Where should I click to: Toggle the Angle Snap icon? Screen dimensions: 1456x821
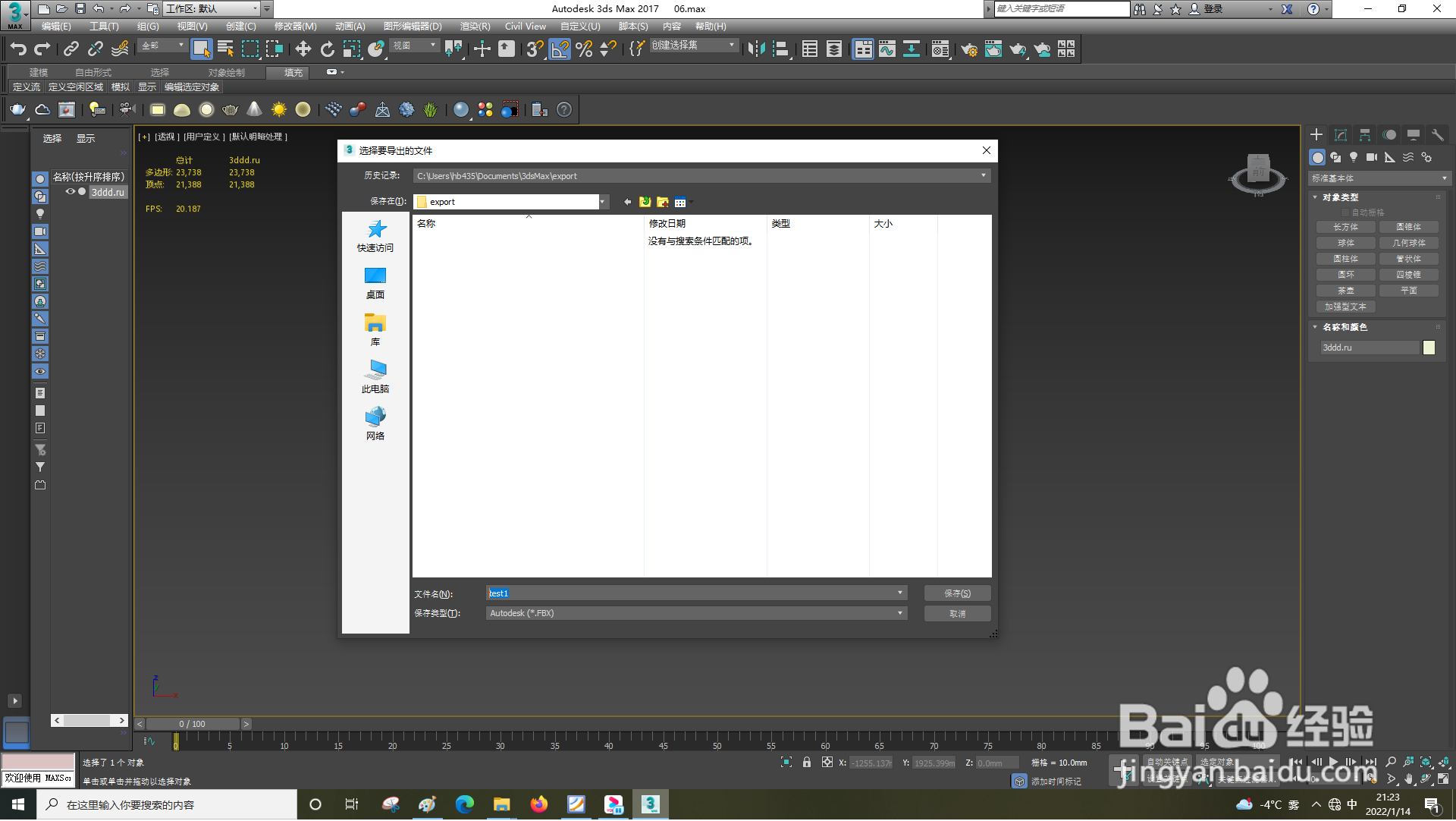point(560,49)
